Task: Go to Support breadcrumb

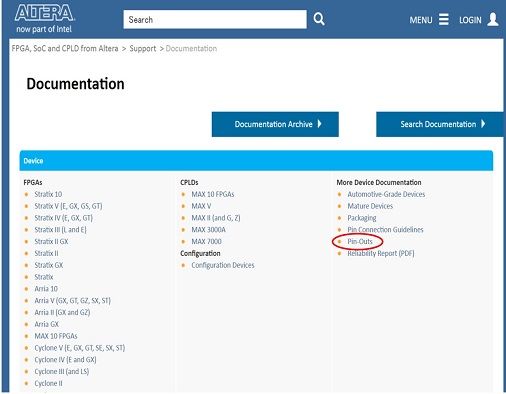Action: tap(143, 48)
